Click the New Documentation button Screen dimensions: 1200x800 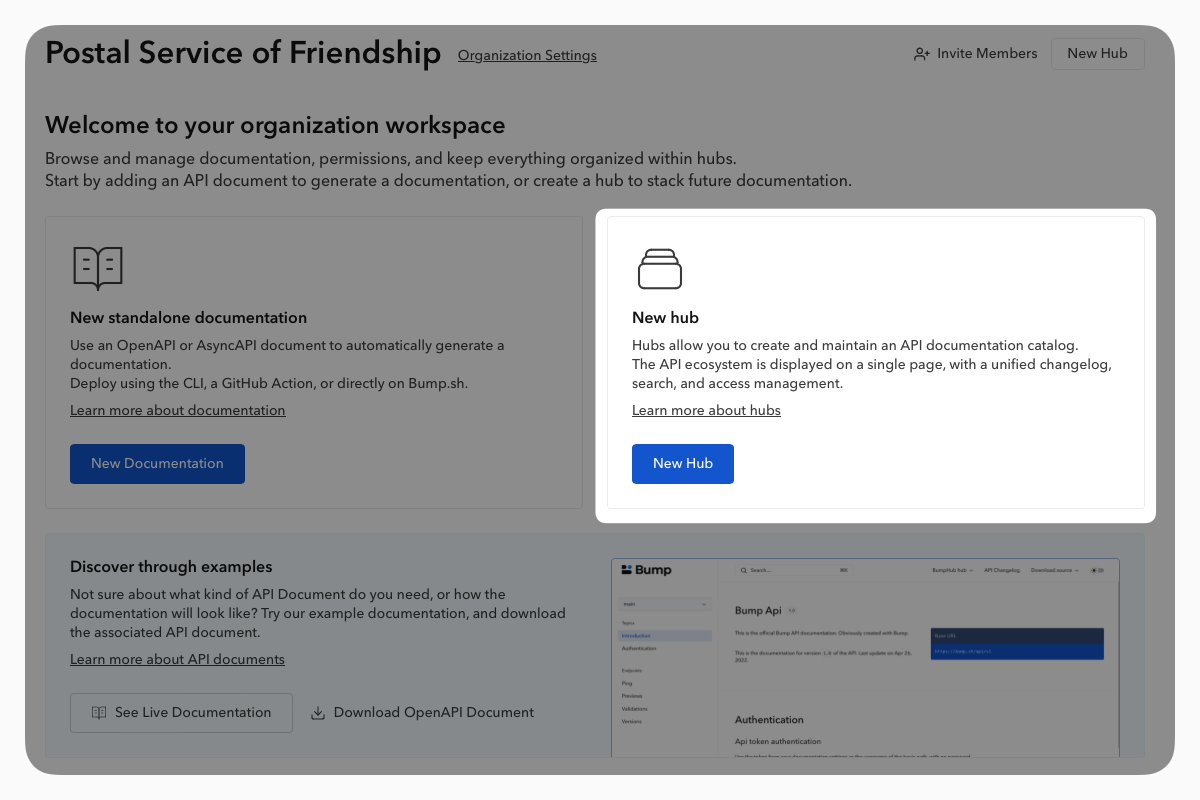tap(157, 464)
